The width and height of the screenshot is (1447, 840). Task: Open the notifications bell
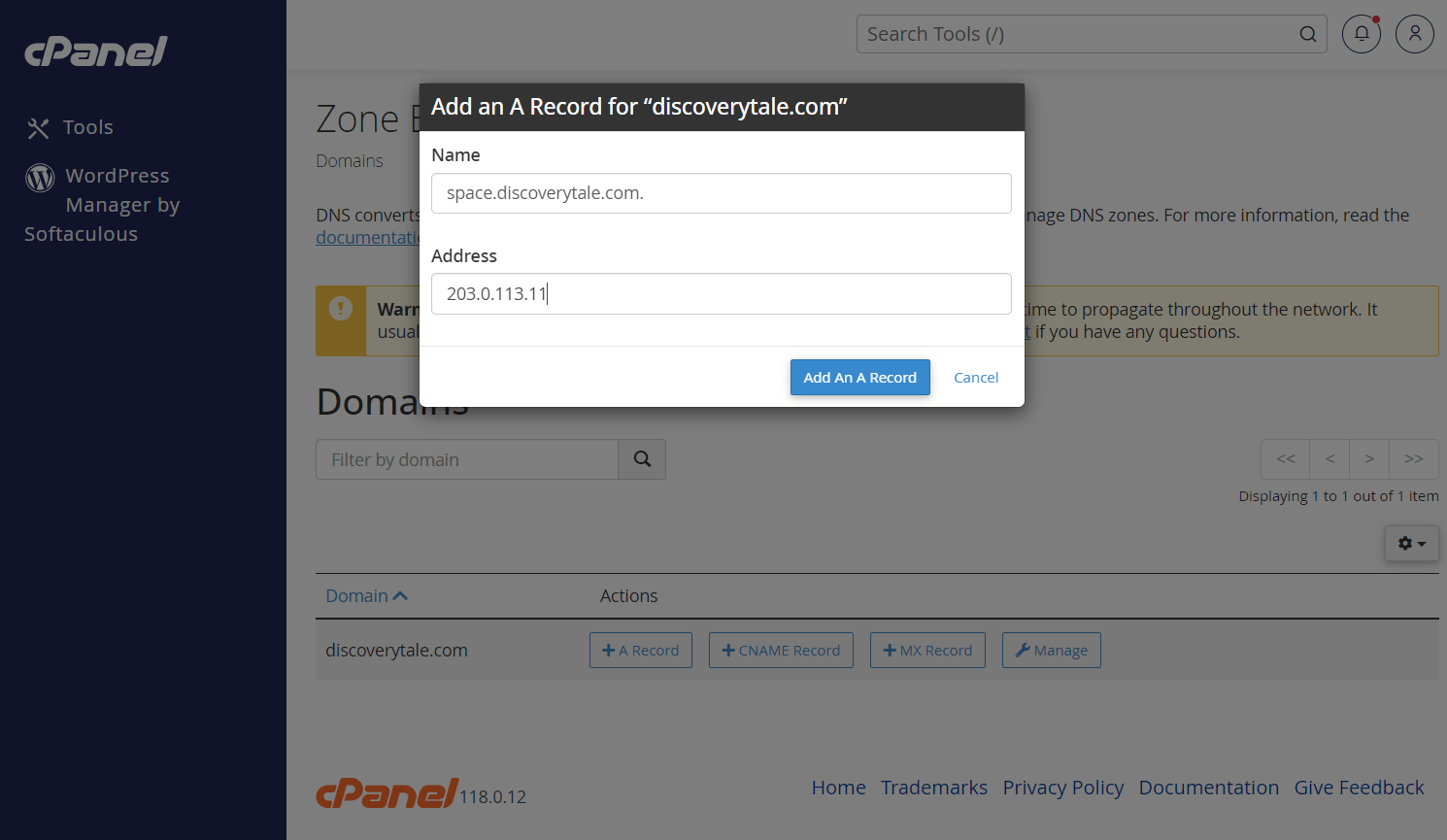(x=1362, y=34)
